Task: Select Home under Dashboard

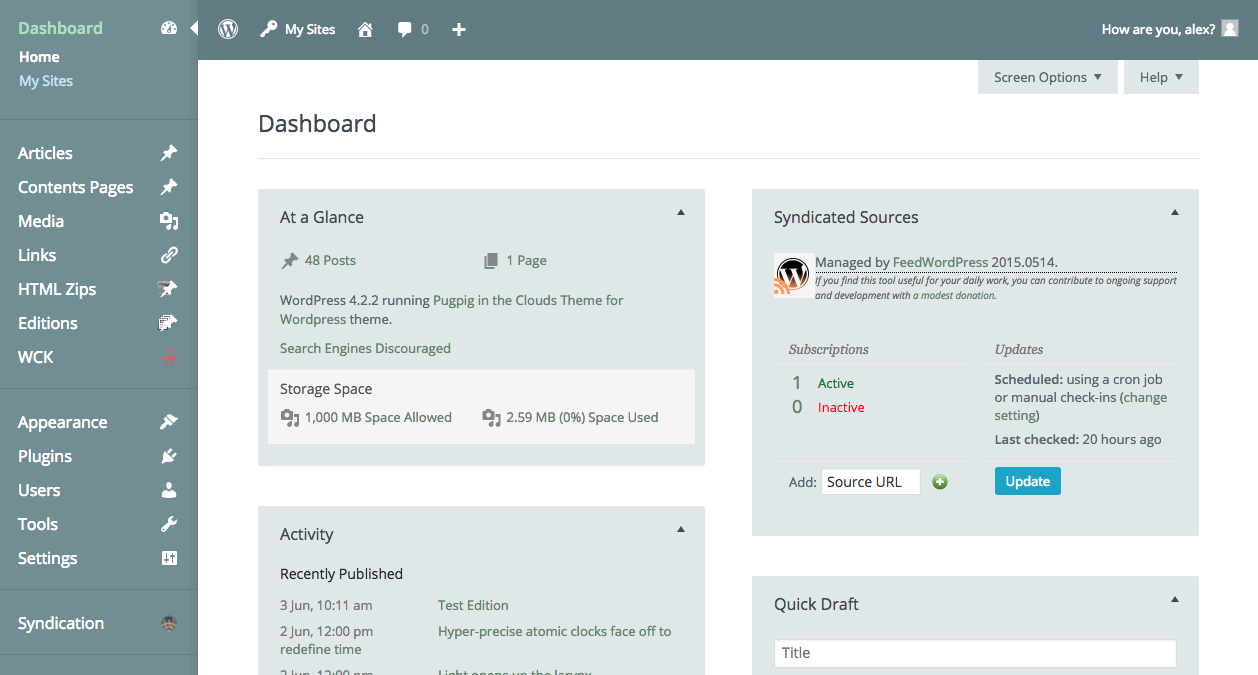Action: click(x=39, y=57)
